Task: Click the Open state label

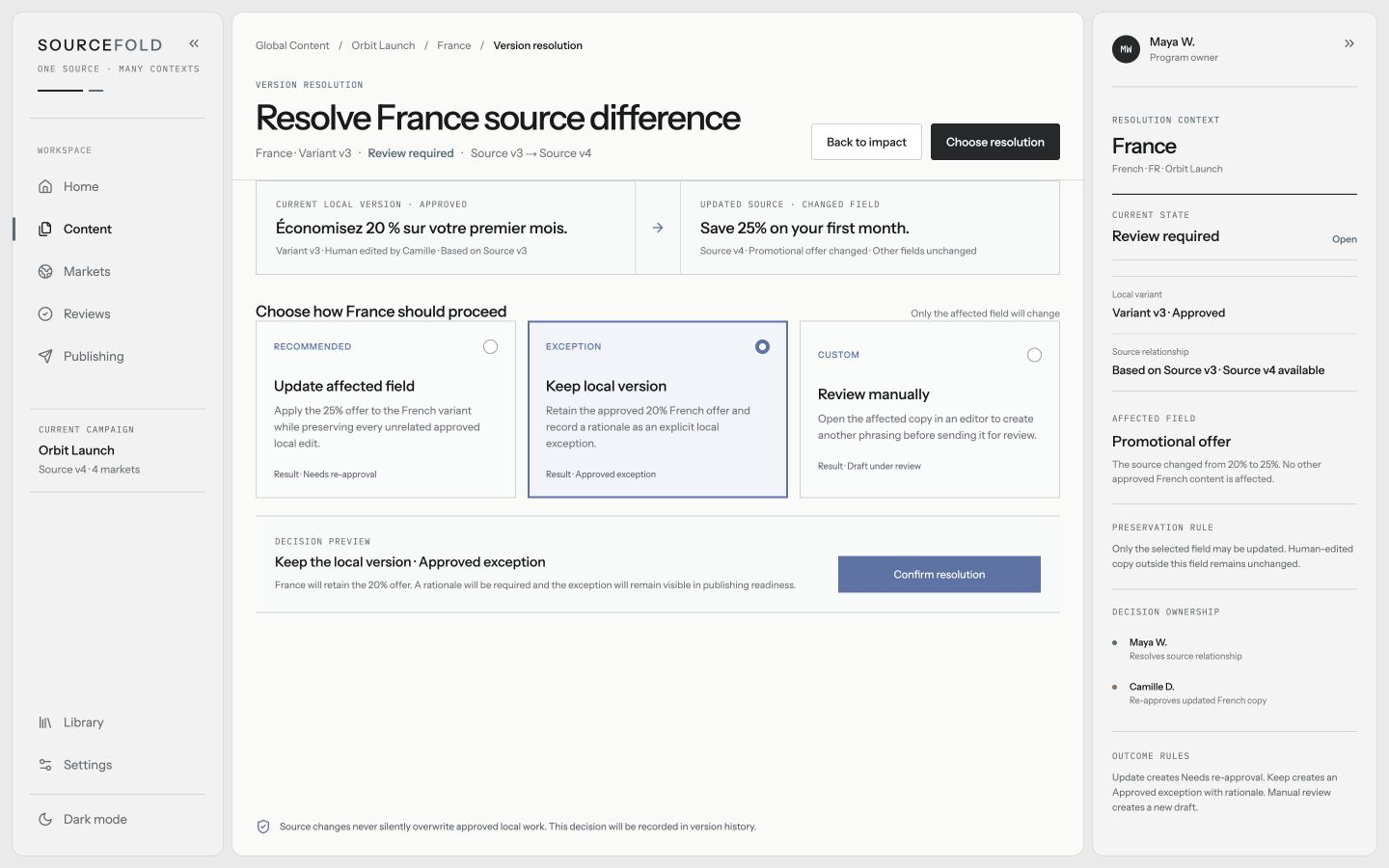Action: (x=1345, y=239)
